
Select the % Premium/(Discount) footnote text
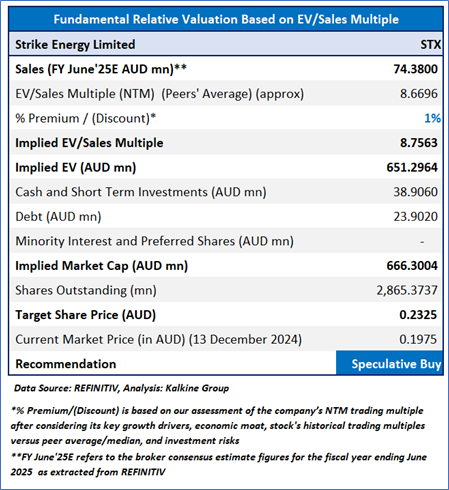pyautogui.click(x=218, y=426)
